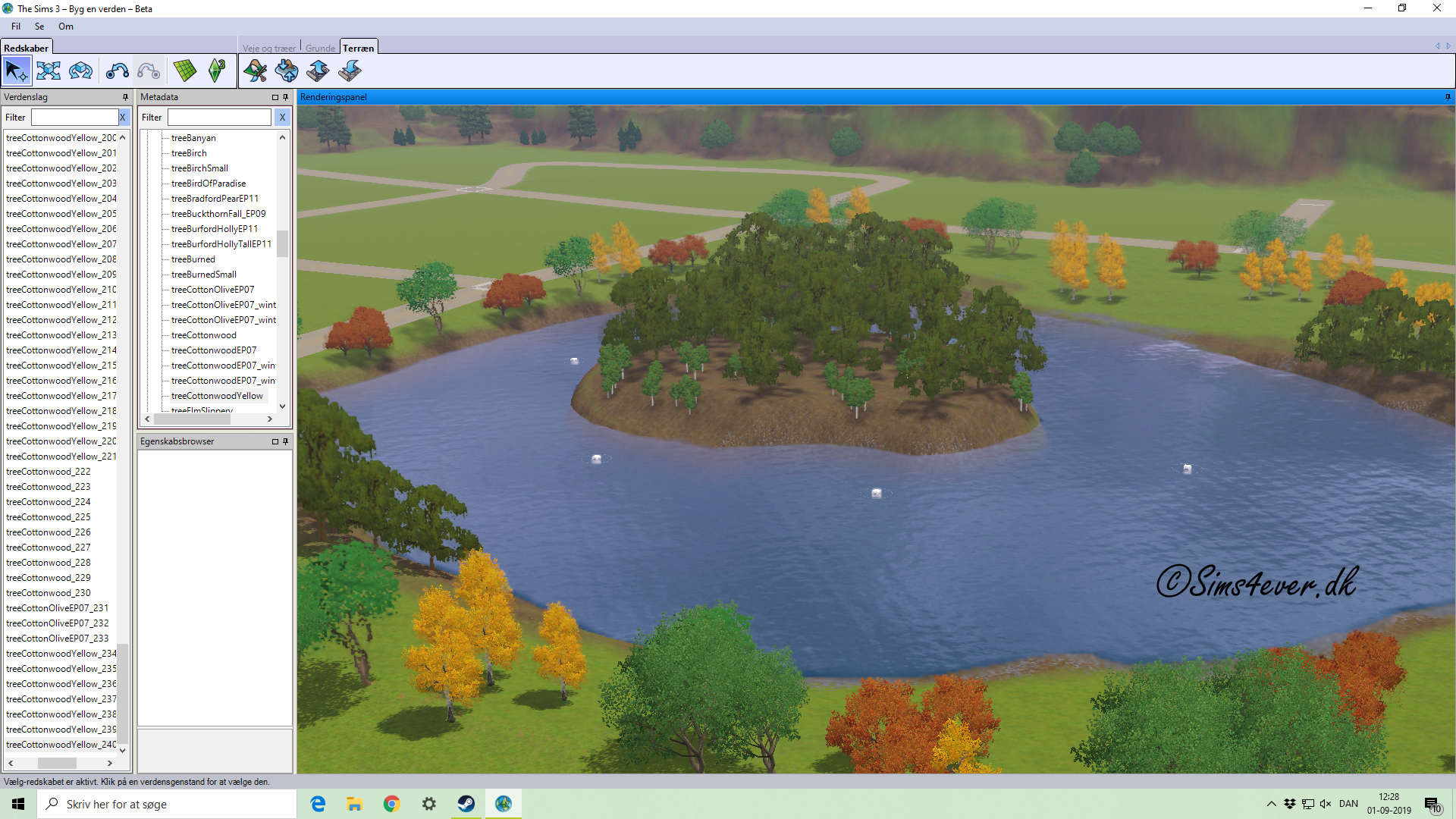The image size is (1456, 819).
Task: Open Microsoft Edge from taskbar
Action: coord(318,804)
